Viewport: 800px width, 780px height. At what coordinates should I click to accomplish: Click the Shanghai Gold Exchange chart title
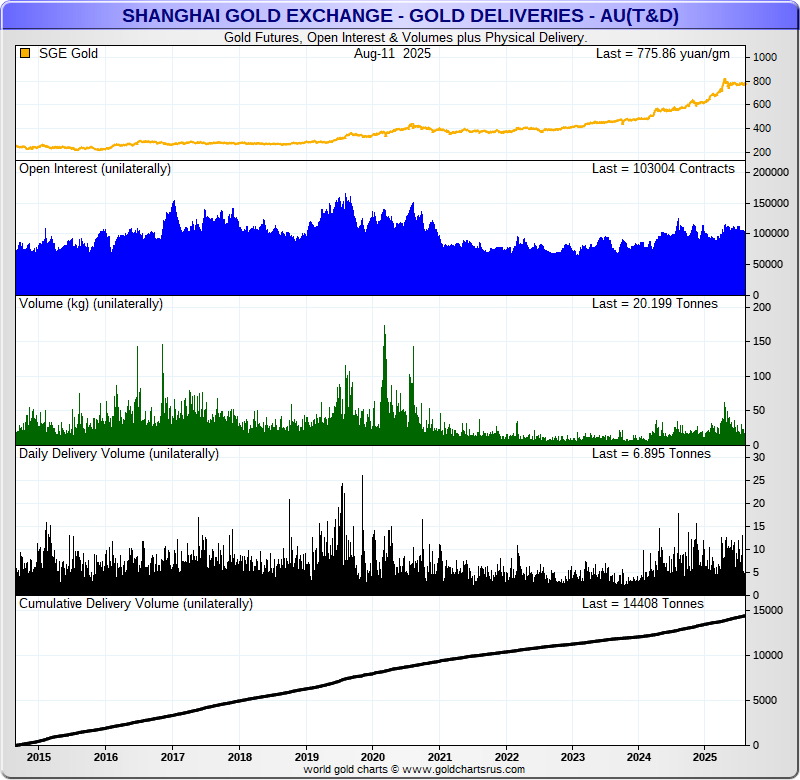tap(399, 16)
